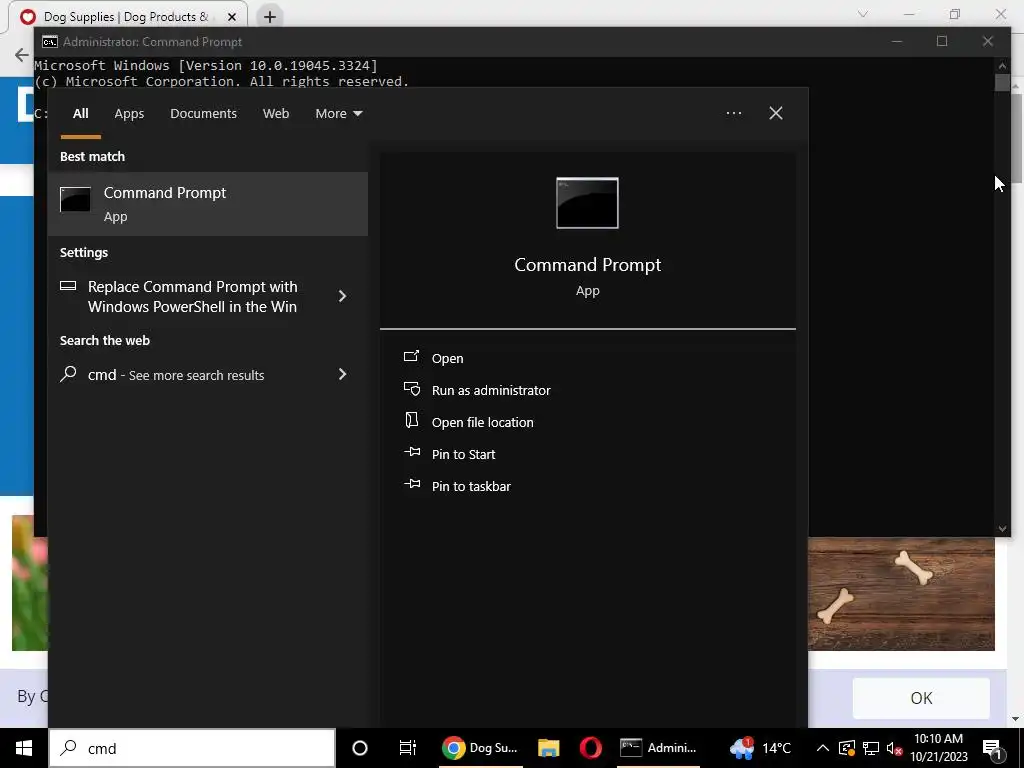
Task: Select the Dog Supplies browser tab
Action: point(127,17)
